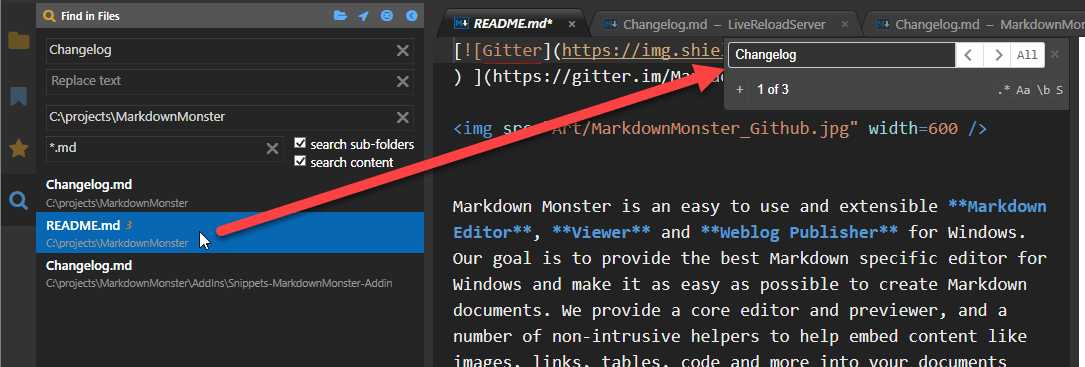The width and height of the screenshot is (1085, 367).
Task: Click the '**Weblog Publisher**' text in editor
Action: [799, 232]
